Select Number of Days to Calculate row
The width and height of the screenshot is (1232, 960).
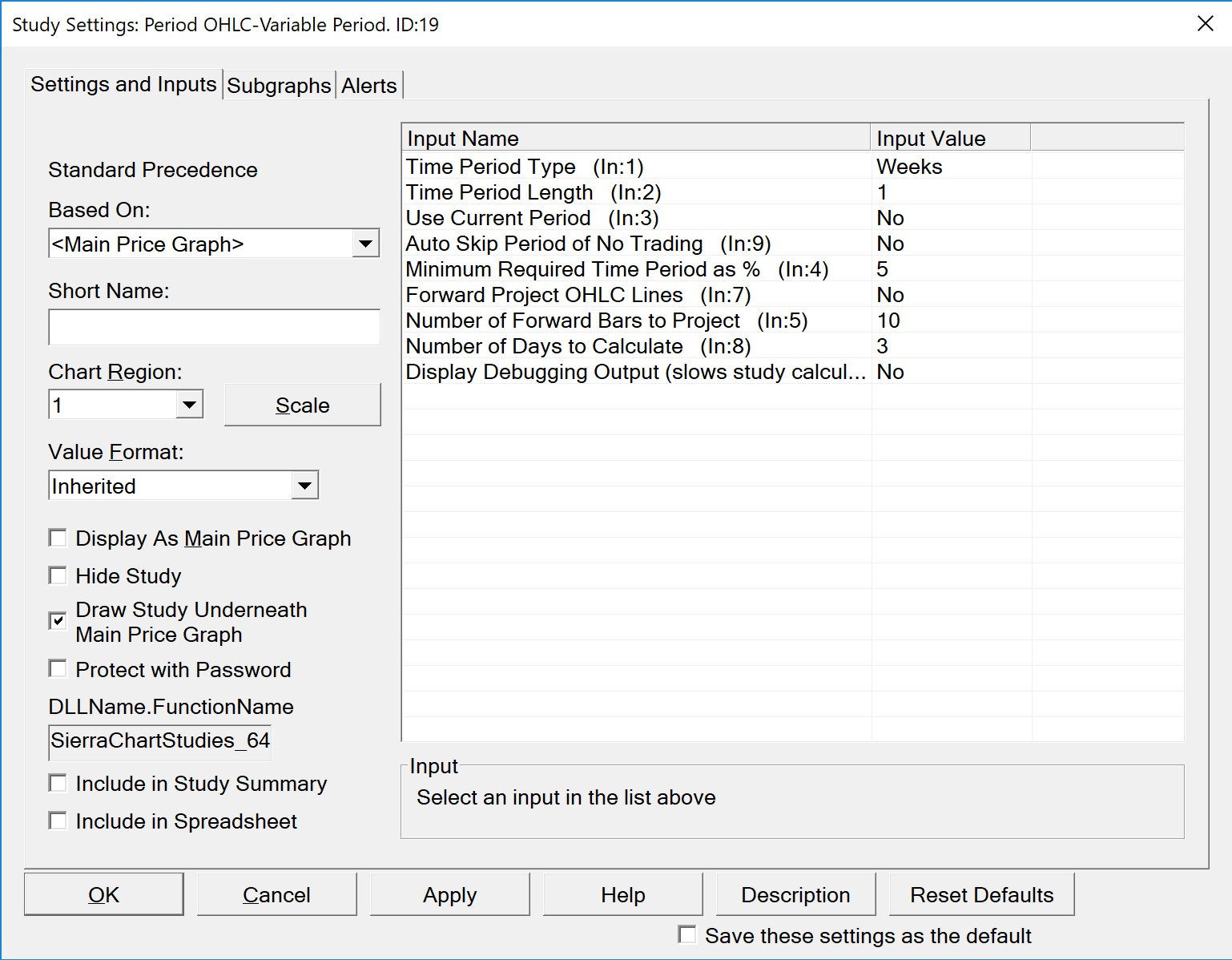793,346
